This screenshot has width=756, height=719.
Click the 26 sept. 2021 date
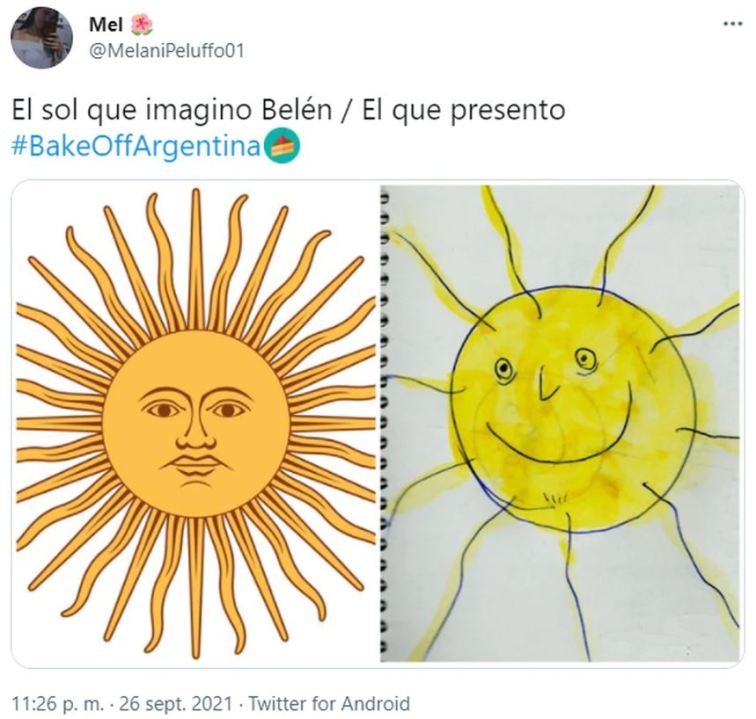click(176, 704)
